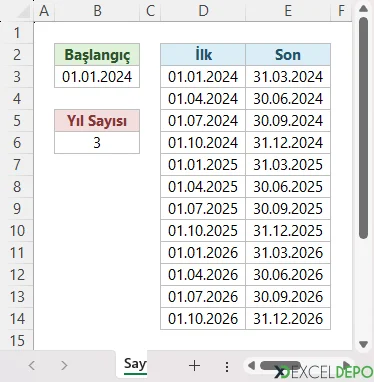374x382 pixels.
Task: Select column D header
Action: click(203, 11)
